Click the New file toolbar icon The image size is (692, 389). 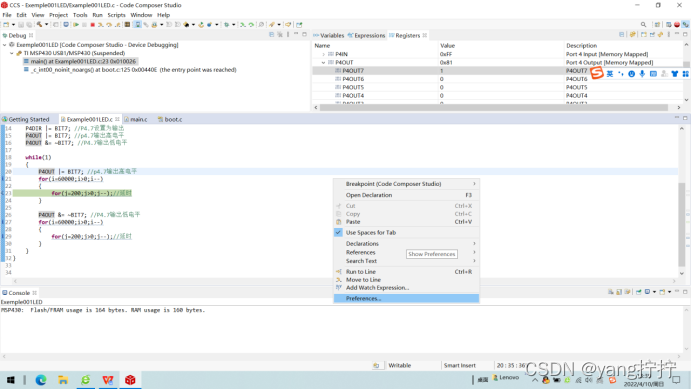[6, 25]
